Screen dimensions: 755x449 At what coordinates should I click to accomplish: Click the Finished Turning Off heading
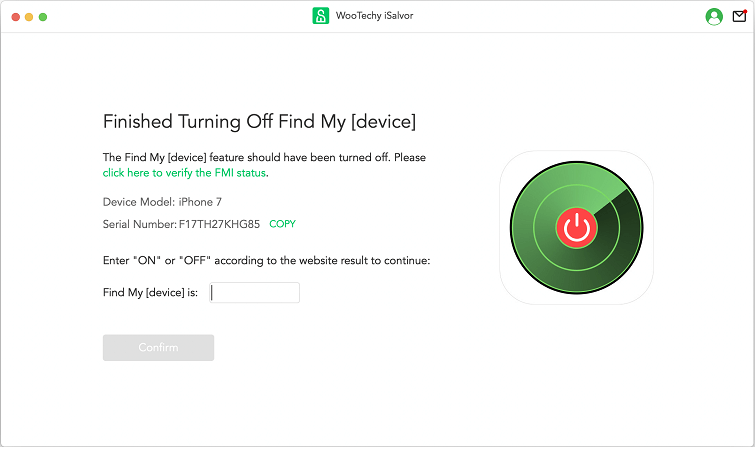[x=259, y=122]
